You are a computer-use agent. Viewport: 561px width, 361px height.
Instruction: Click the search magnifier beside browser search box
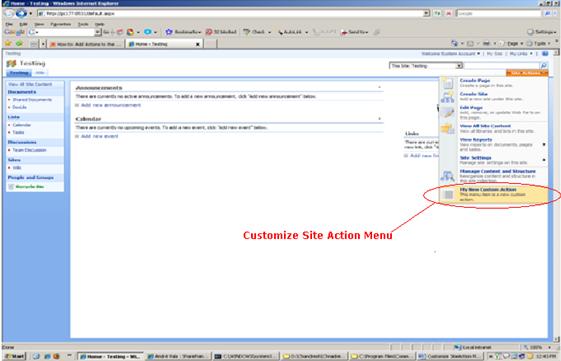point(547,14)
